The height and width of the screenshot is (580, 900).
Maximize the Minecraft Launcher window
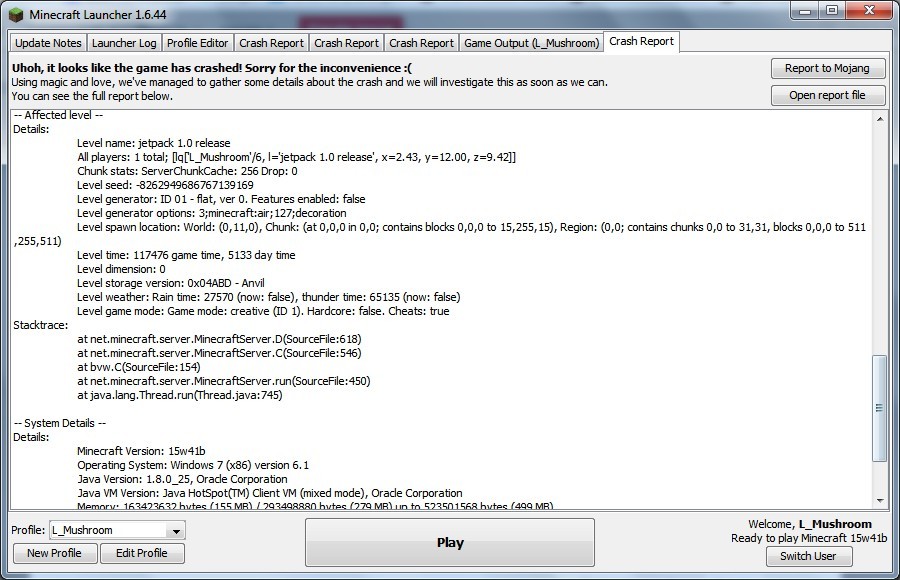pos(832,11)
